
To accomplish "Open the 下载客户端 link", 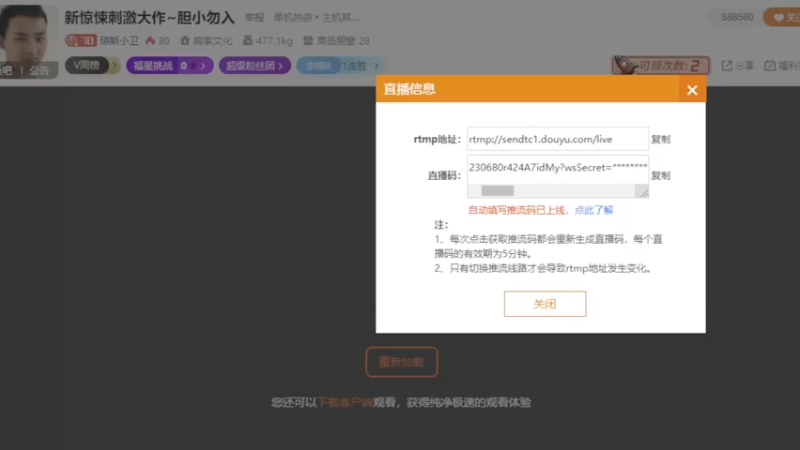I will pyautogui.click(x=345, y=403).
